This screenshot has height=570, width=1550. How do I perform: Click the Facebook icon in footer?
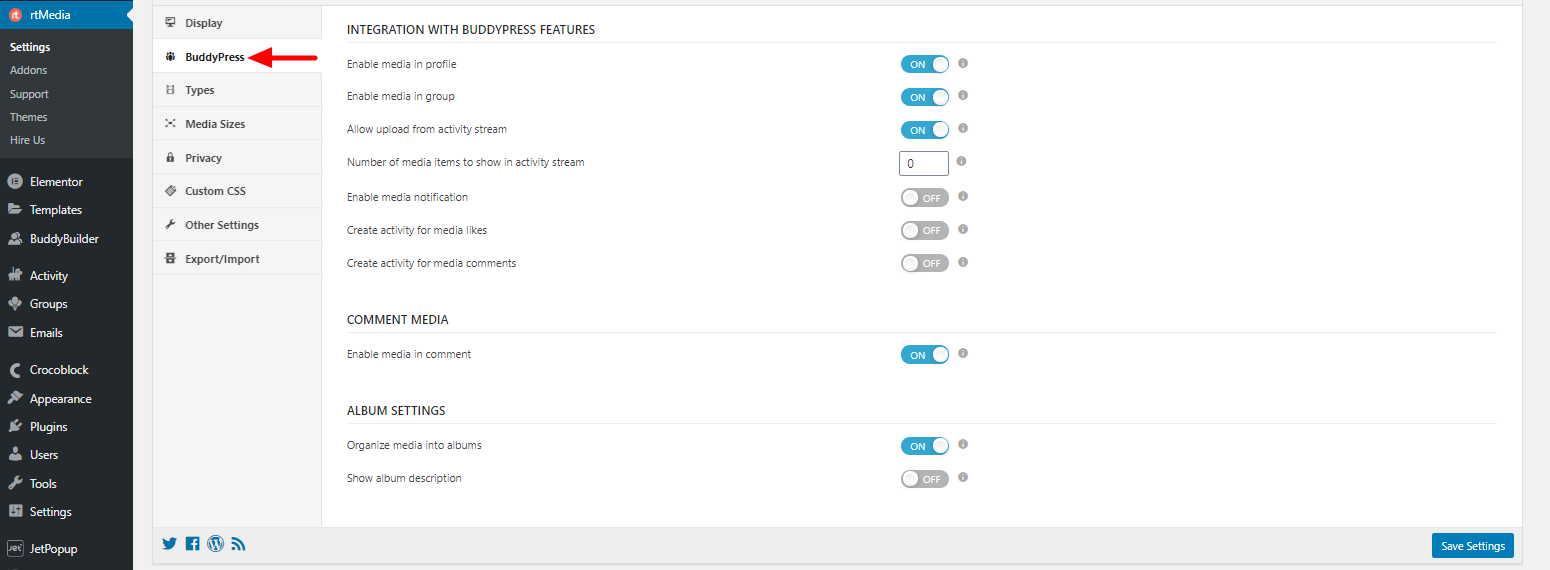pos(193,544)
